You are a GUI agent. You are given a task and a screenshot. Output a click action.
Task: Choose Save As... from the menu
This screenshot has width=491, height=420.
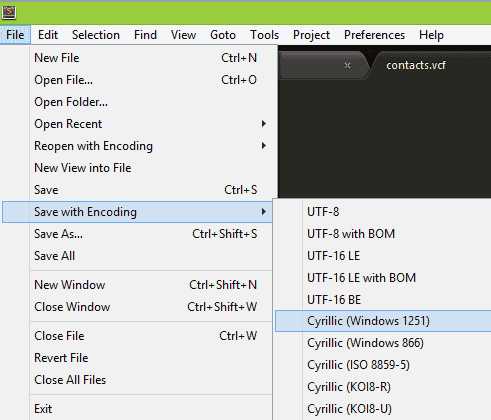tap(151, 234)
